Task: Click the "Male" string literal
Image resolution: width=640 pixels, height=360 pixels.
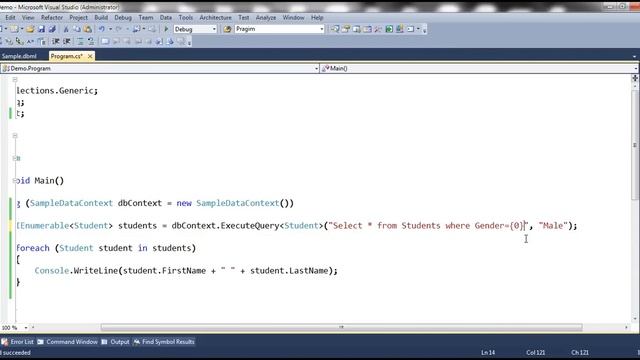Action: [x=553, y=226]
